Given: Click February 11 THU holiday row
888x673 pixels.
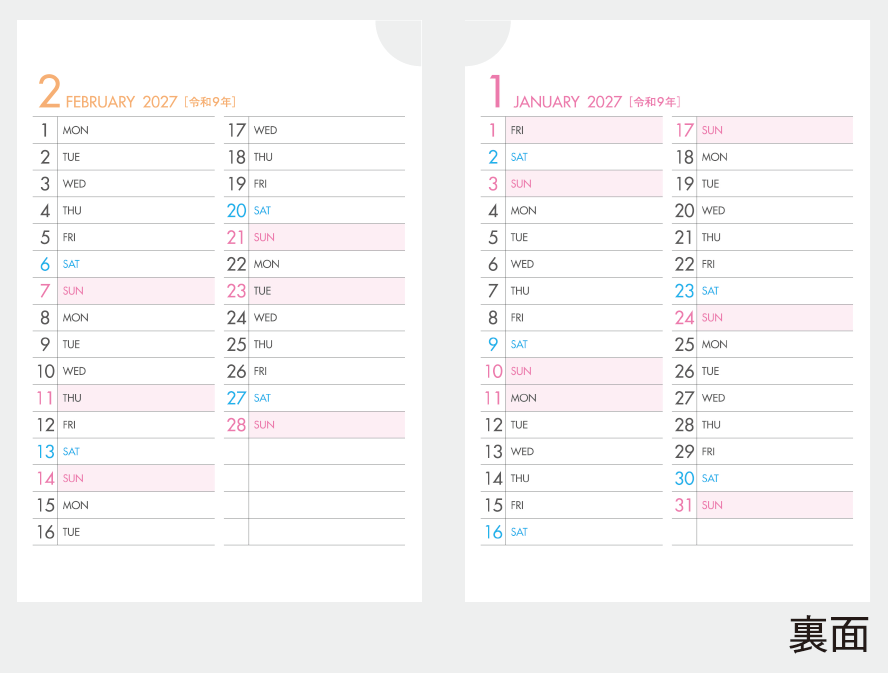Looking at the screenshot, I should point(123,398).
